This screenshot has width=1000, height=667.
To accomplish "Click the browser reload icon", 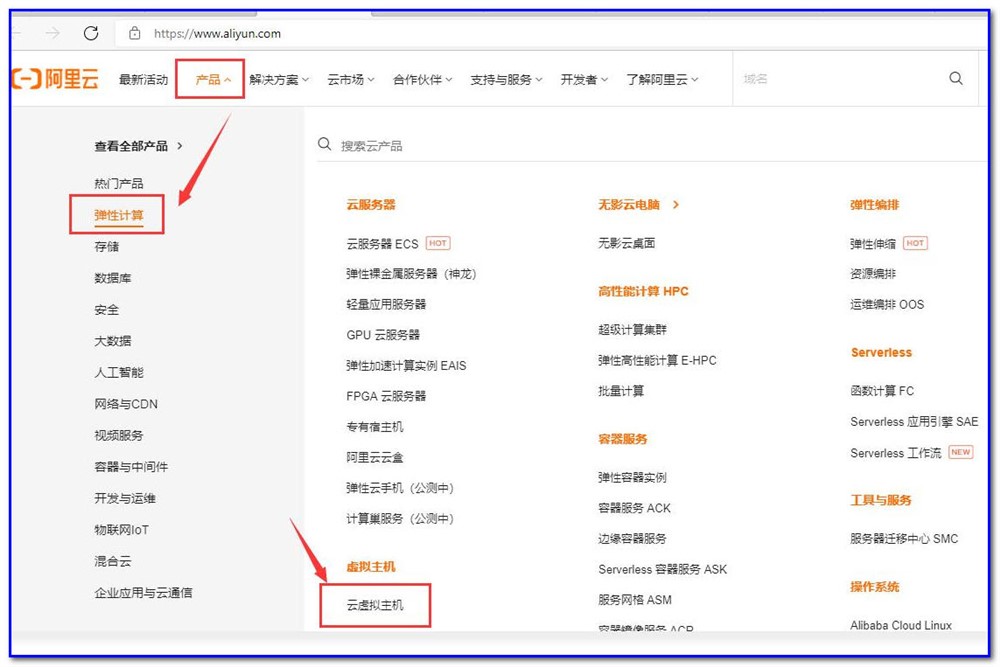I will (x=91, y=33).
